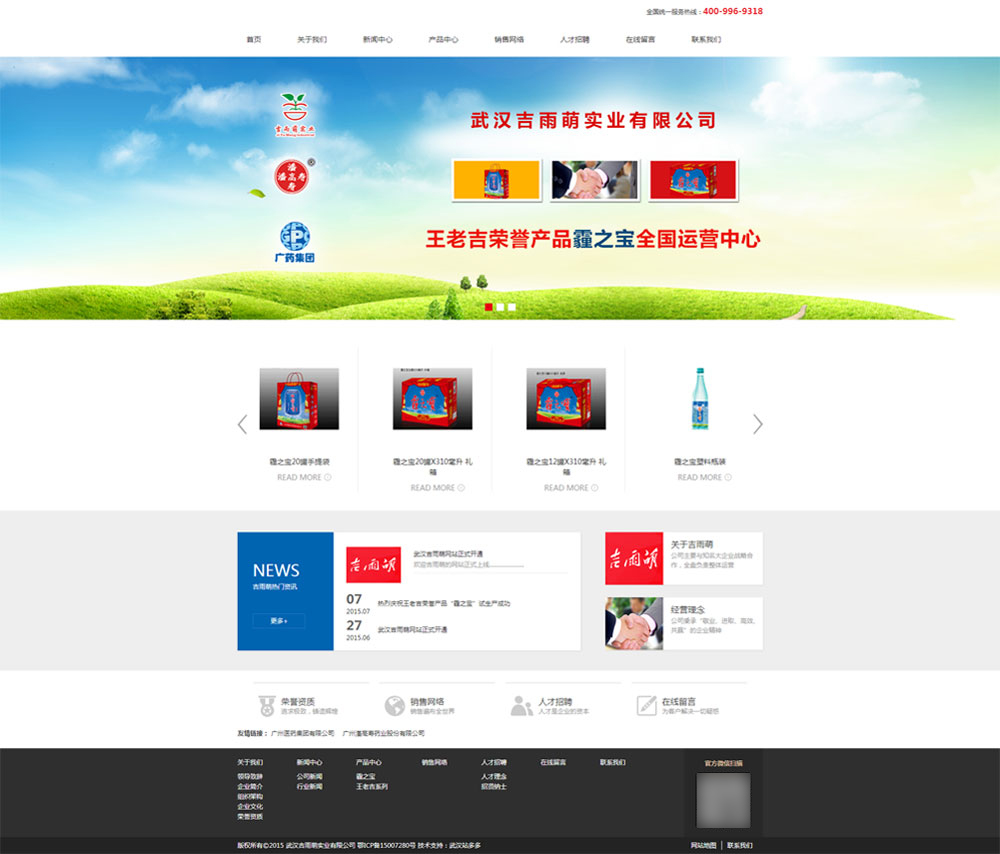Open the yellow gift bag banner thumbnail

[496, 180]
